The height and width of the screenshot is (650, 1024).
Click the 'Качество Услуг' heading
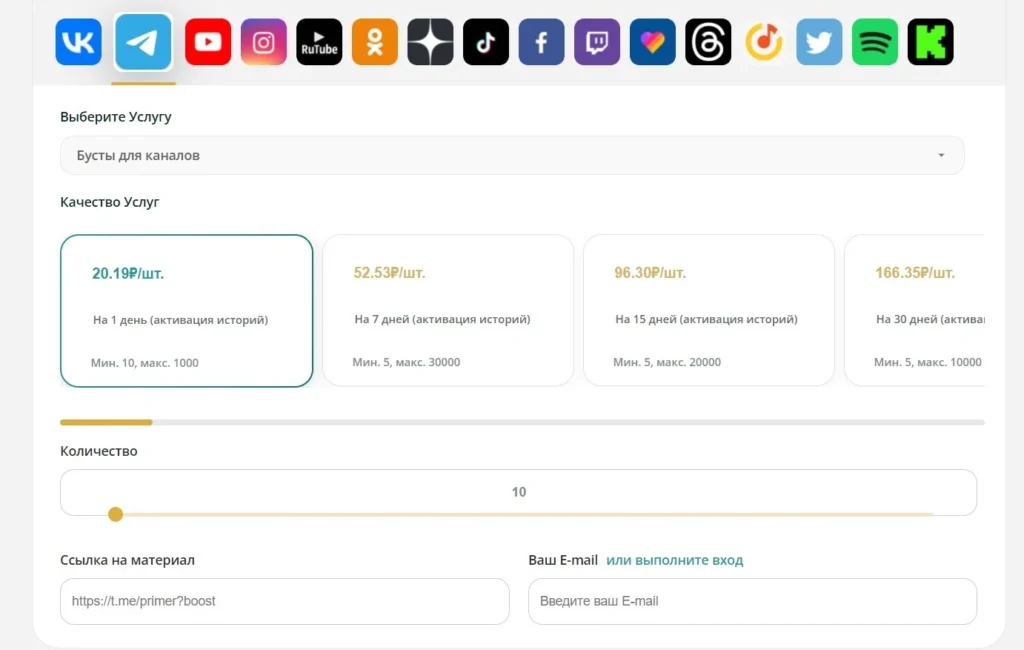[x=110, y=202]
